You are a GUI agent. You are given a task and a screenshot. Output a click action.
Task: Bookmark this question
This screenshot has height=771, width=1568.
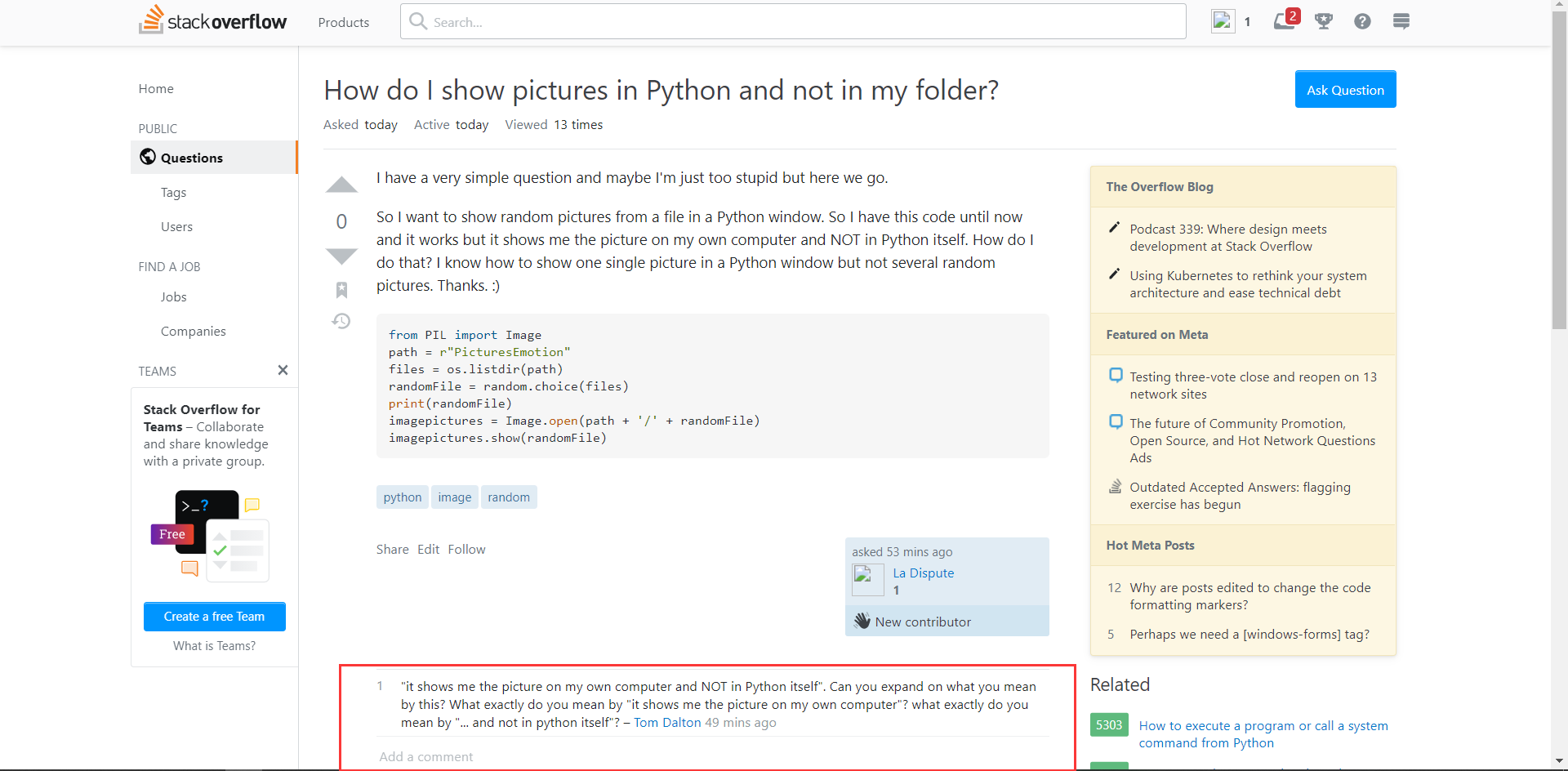tap(341, 290)
